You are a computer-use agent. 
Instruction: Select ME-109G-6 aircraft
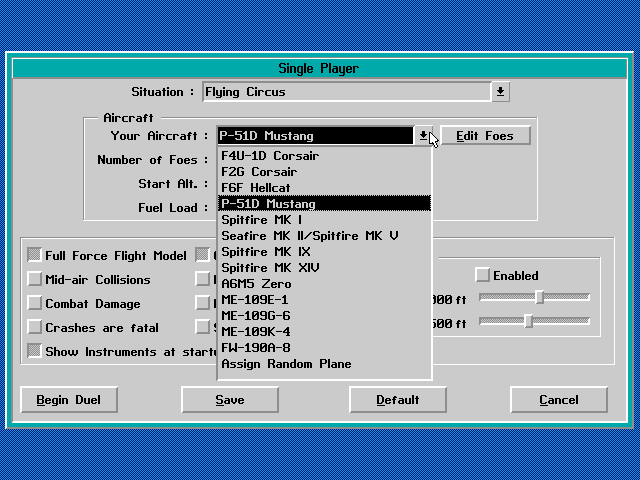click(x=324, y=316)
